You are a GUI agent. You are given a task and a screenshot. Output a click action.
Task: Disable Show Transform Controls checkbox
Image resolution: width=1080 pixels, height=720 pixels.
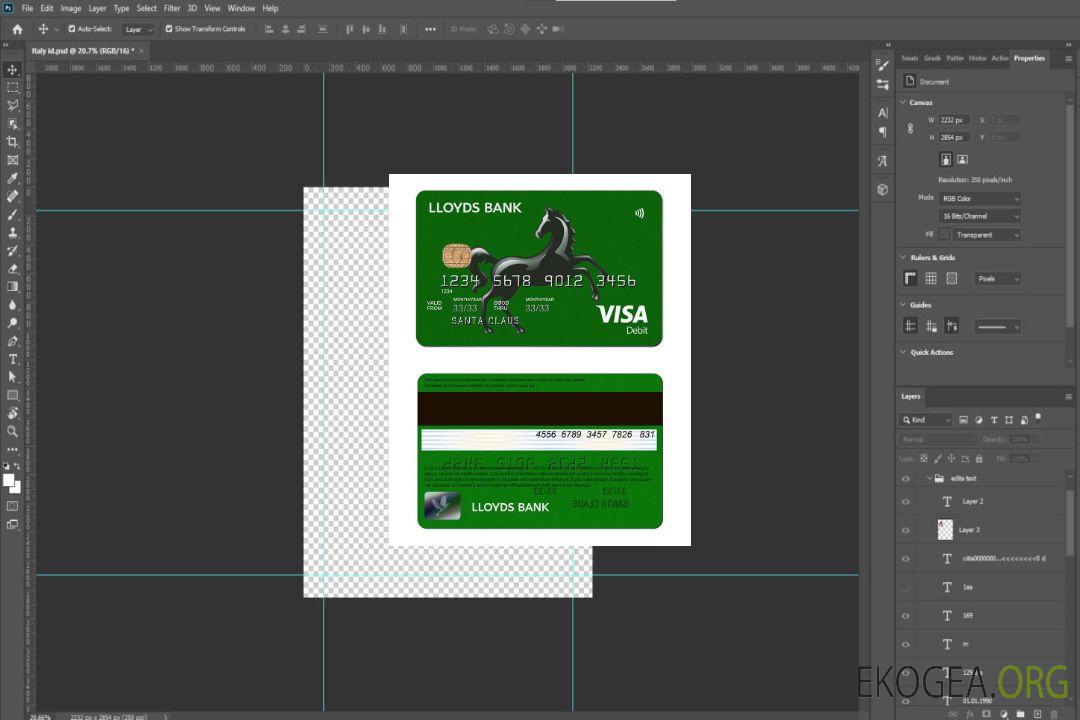(169, 29)
